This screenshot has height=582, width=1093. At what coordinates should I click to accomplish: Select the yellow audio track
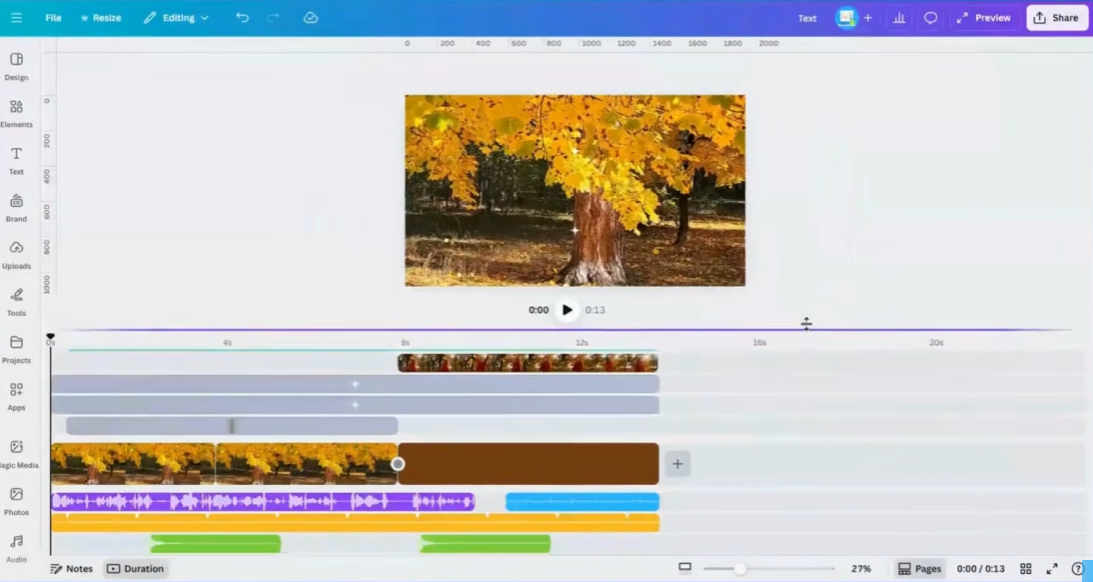click(356, 523)
